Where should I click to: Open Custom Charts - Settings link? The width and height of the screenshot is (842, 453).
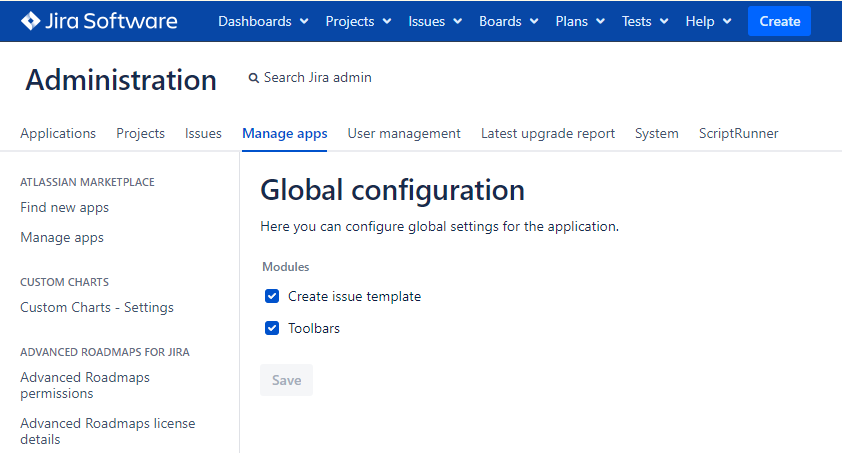[97, 307]
